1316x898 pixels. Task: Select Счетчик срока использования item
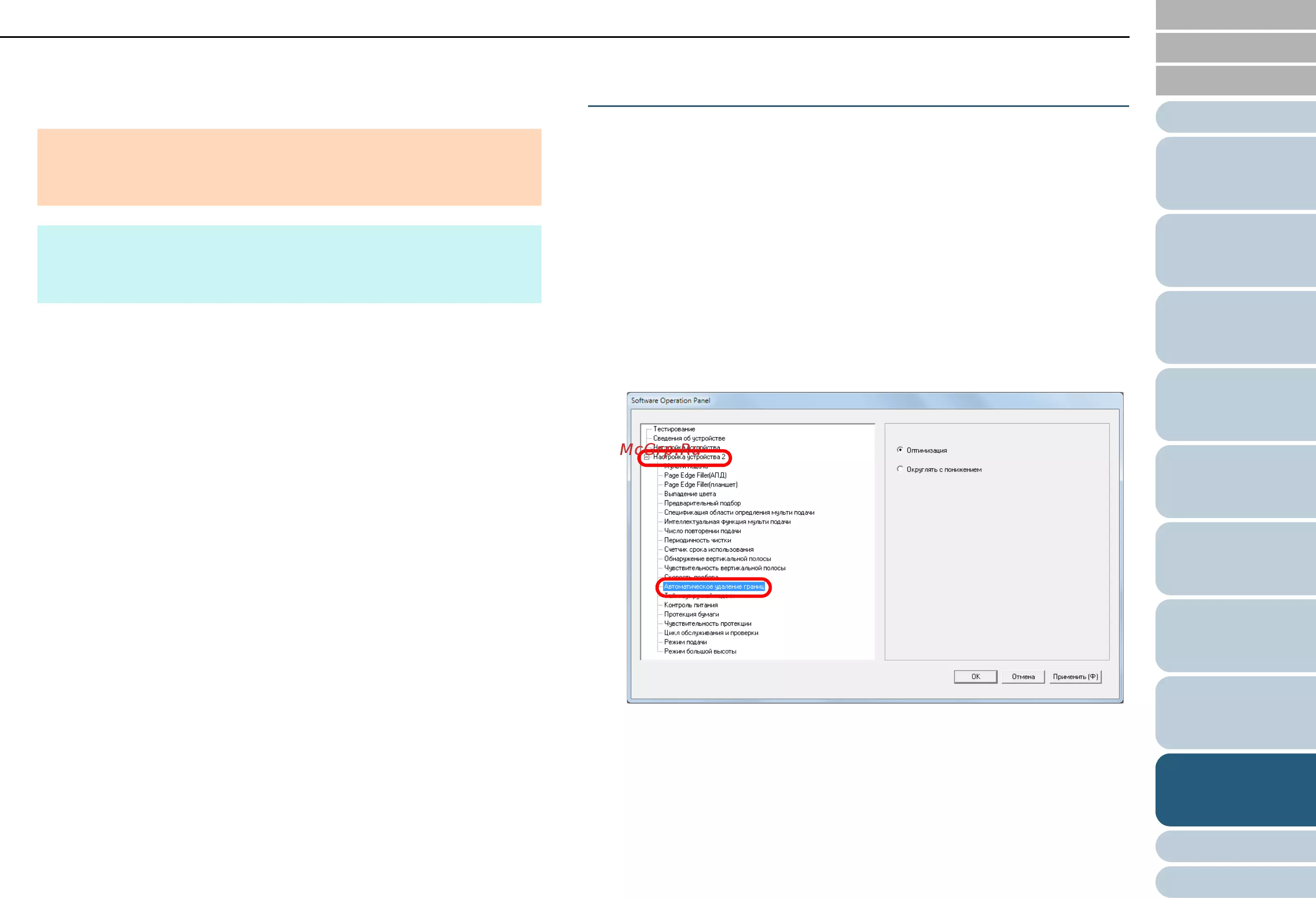[708, 550]
